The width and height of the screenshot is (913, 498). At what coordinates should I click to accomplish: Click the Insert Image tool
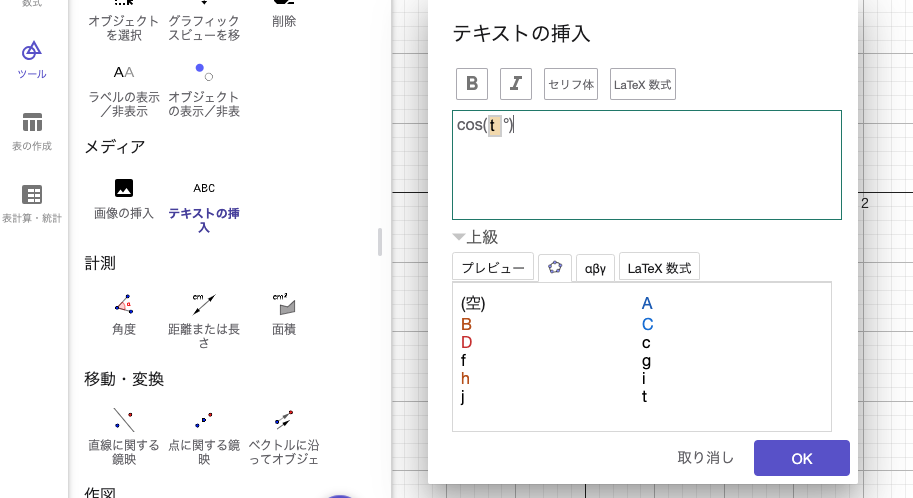[x=124, y=197]
